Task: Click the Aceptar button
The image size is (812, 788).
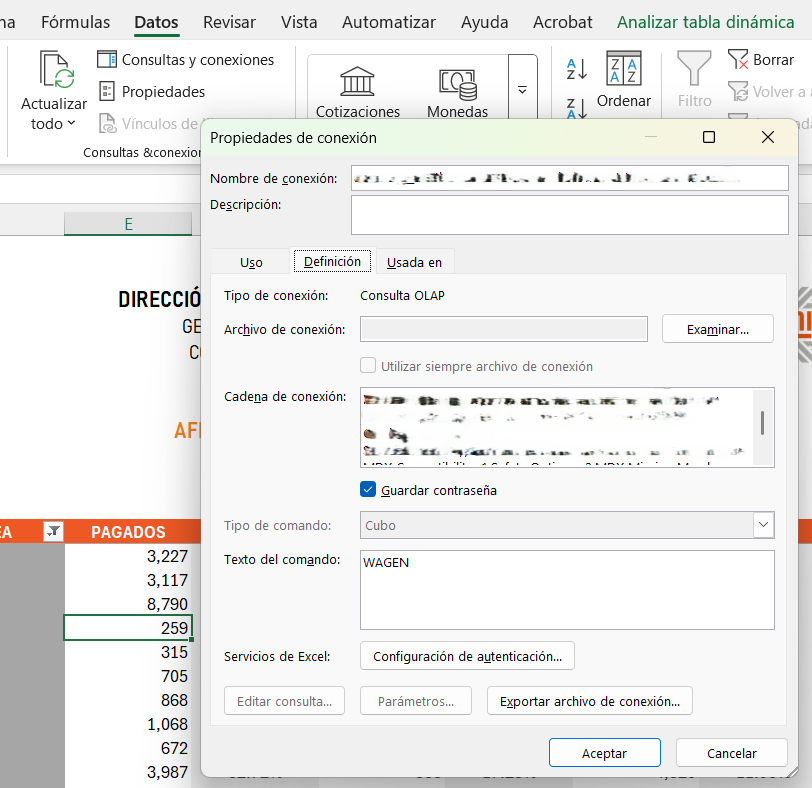Action: tap(604, 753)
